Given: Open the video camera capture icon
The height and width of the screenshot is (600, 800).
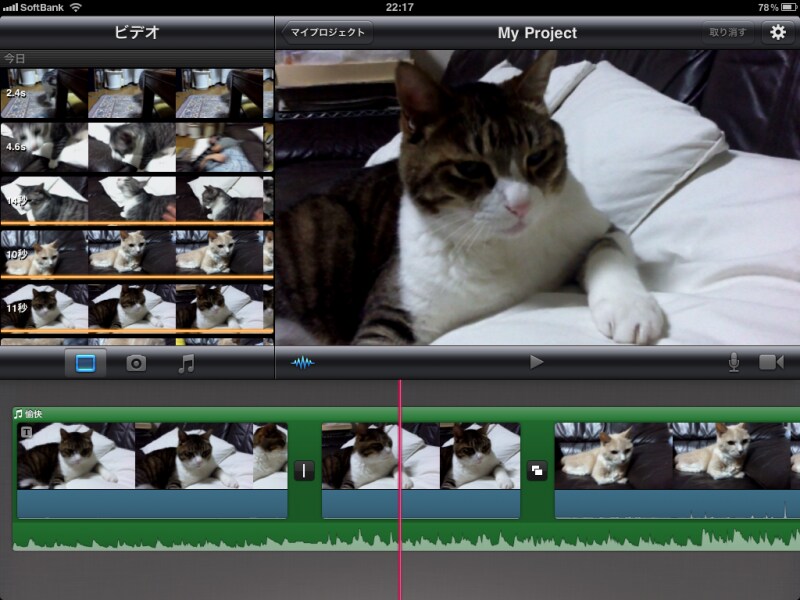Looking at the screenshot, I should [x=771, y=362].
